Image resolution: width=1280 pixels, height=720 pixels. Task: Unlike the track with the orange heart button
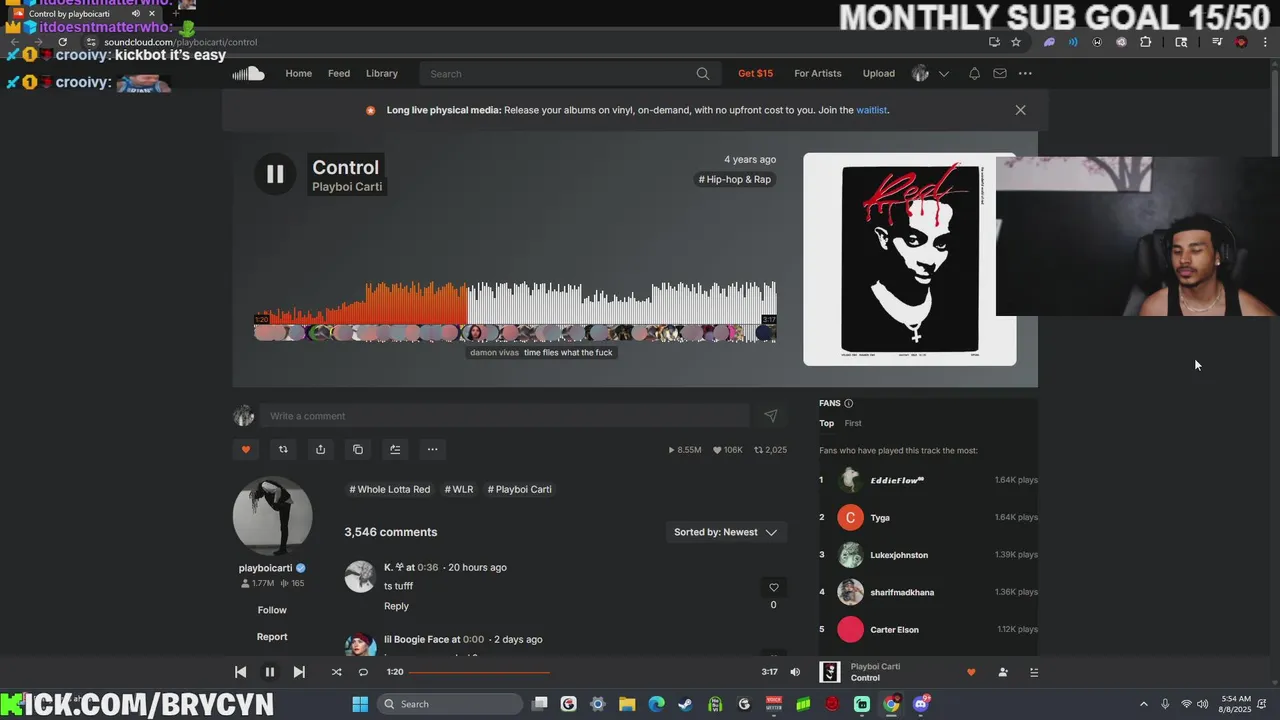(x=246, y=449)
